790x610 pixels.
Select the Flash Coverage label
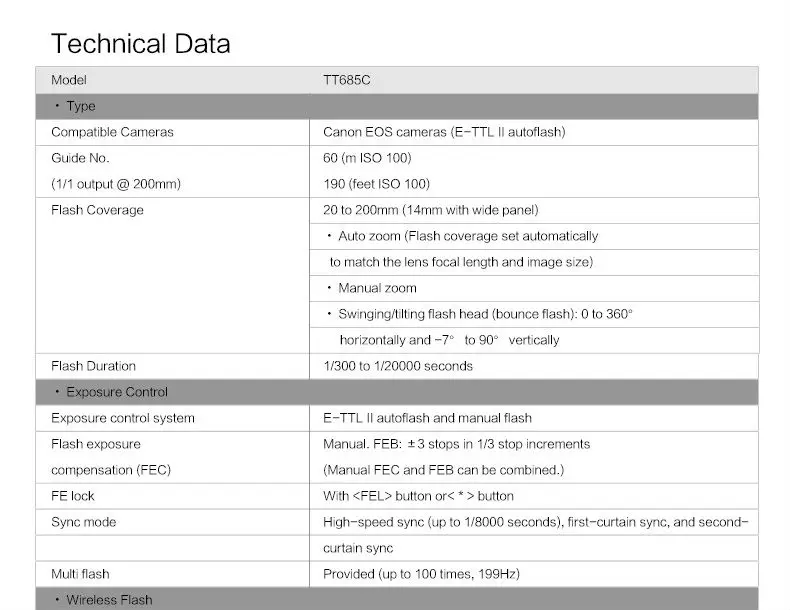coord(97,210)
